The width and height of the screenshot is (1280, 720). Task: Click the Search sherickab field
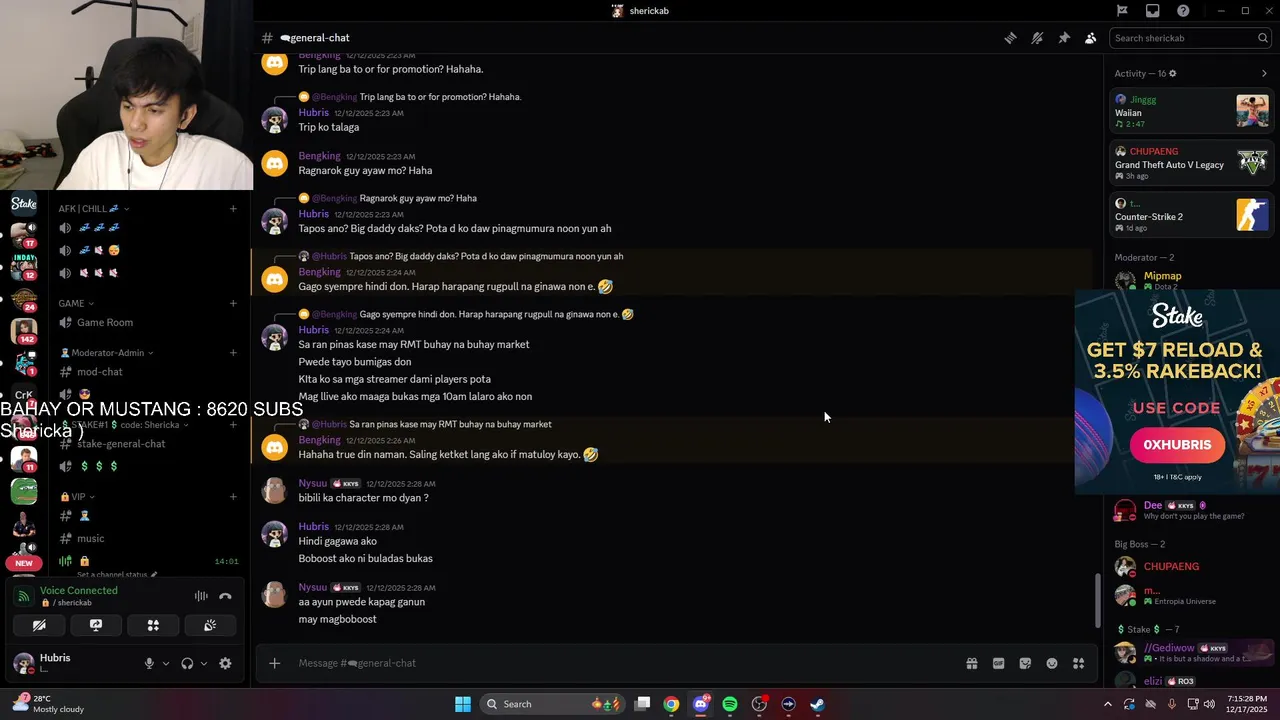1190,38
